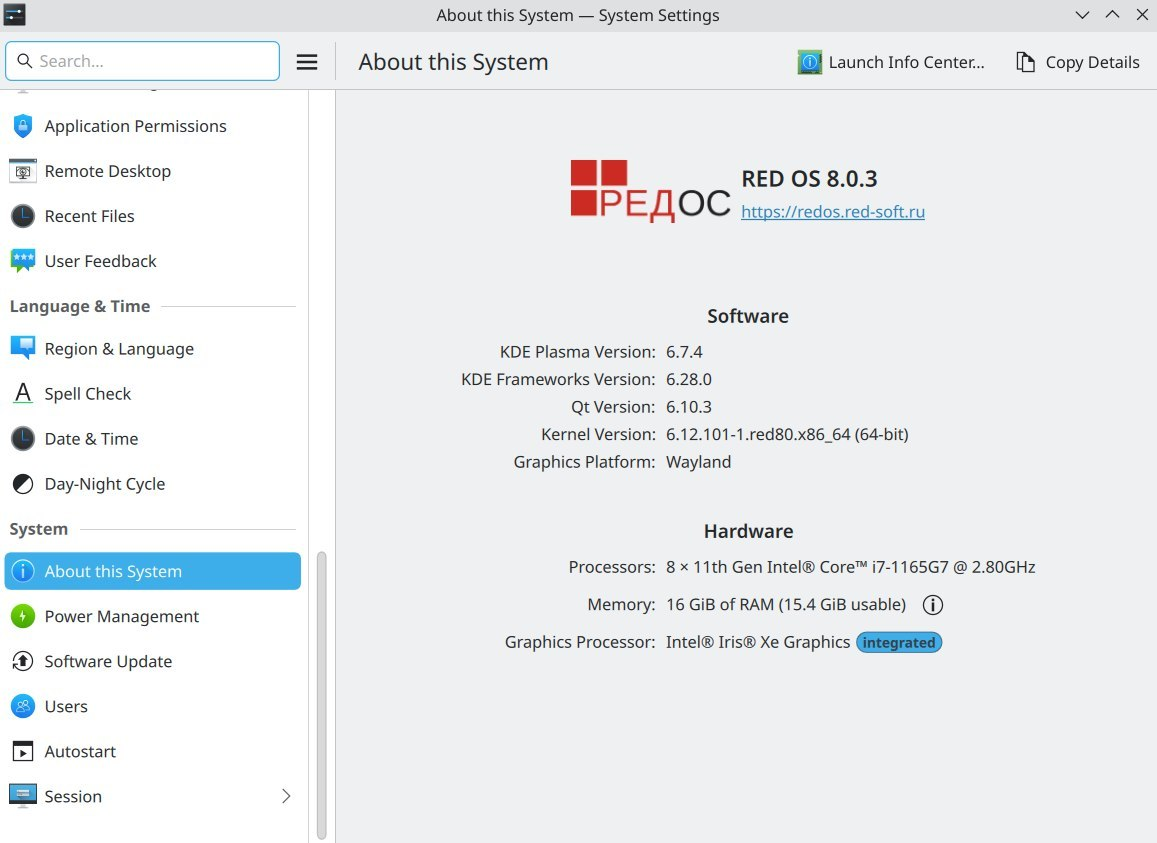Expand the Session submenu chevron
This screenshot has width=1157, height=843.
point(286,796)
